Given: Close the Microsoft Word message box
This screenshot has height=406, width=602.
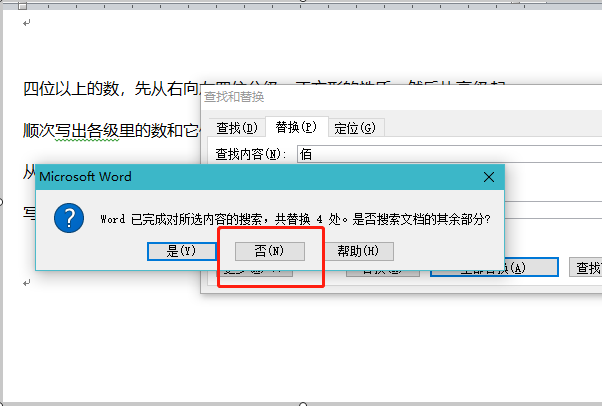Looking at the screenshot, I should click(489, 177).
